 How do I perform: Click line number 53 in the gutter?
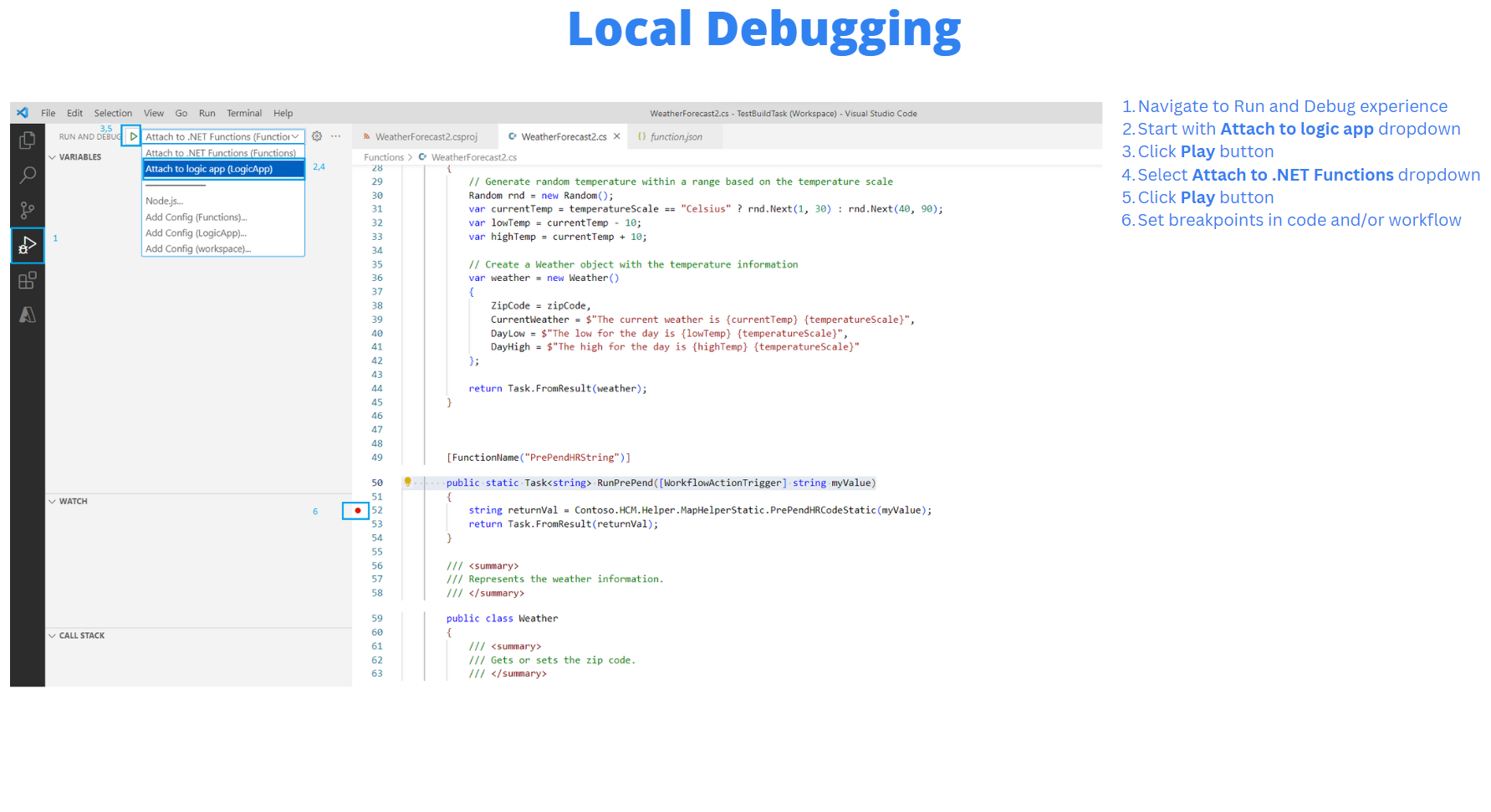[377, 523]
